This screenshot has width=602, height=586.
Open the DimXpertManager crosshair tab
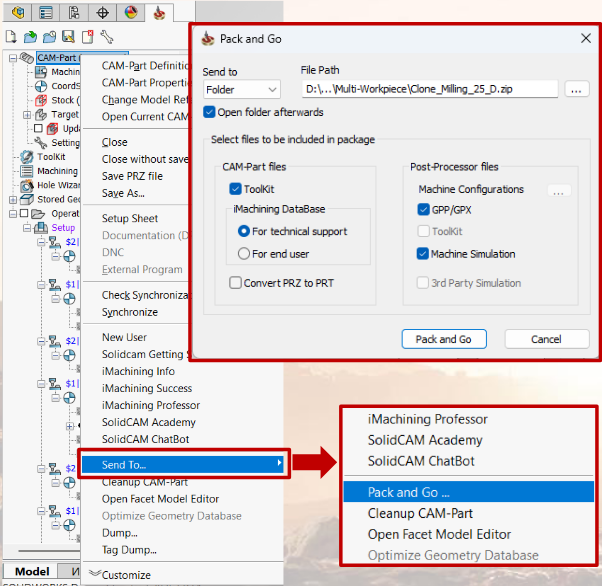coord(102,13)
